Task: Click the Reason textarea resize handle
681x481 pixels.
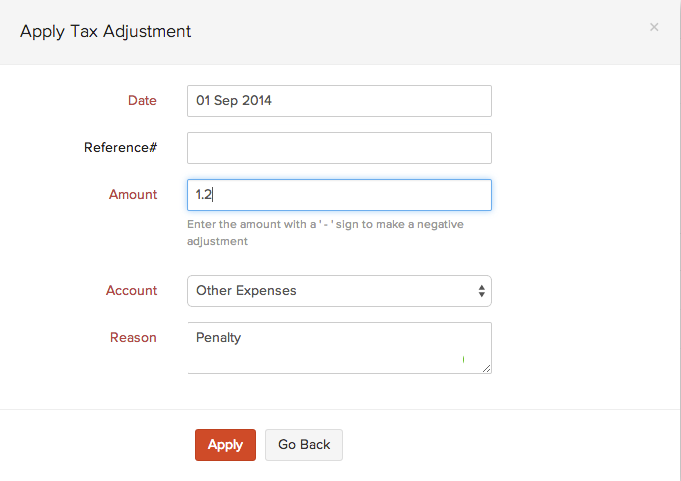Action: [x=486, y=368]
